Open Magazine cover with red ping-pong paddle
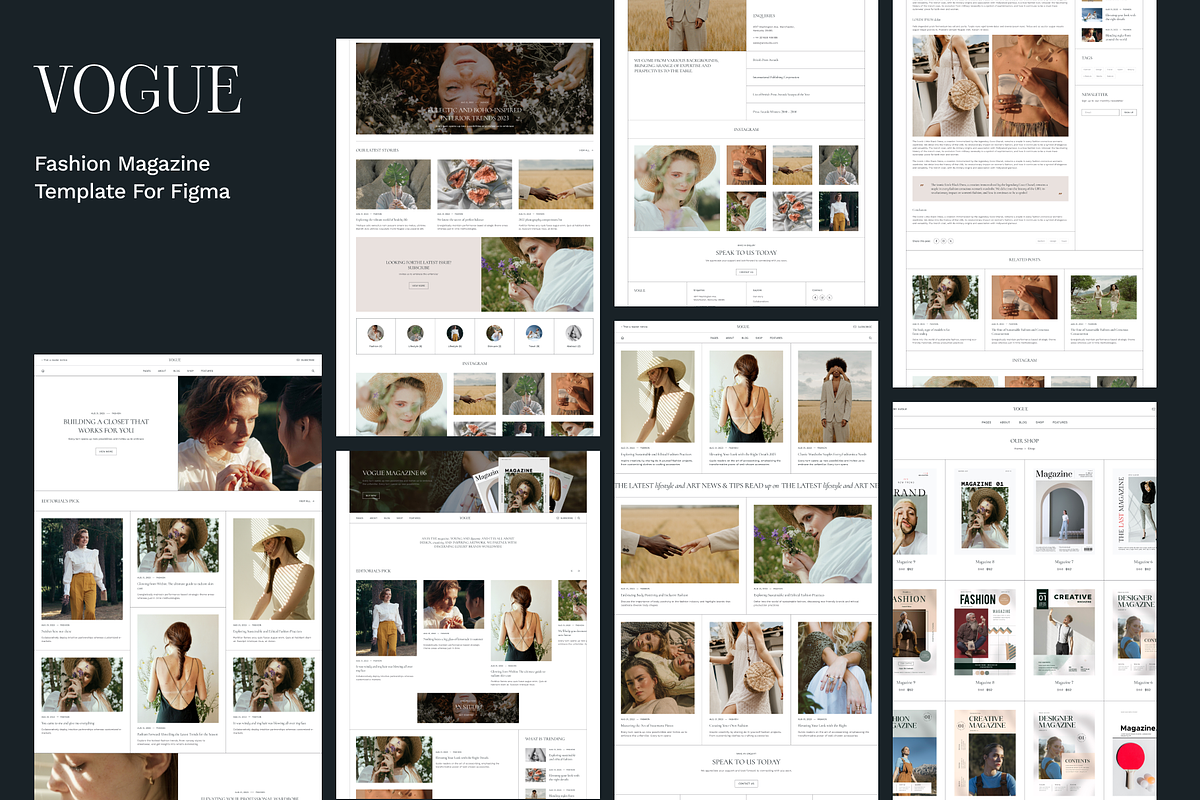 (x=1134, y=755)
